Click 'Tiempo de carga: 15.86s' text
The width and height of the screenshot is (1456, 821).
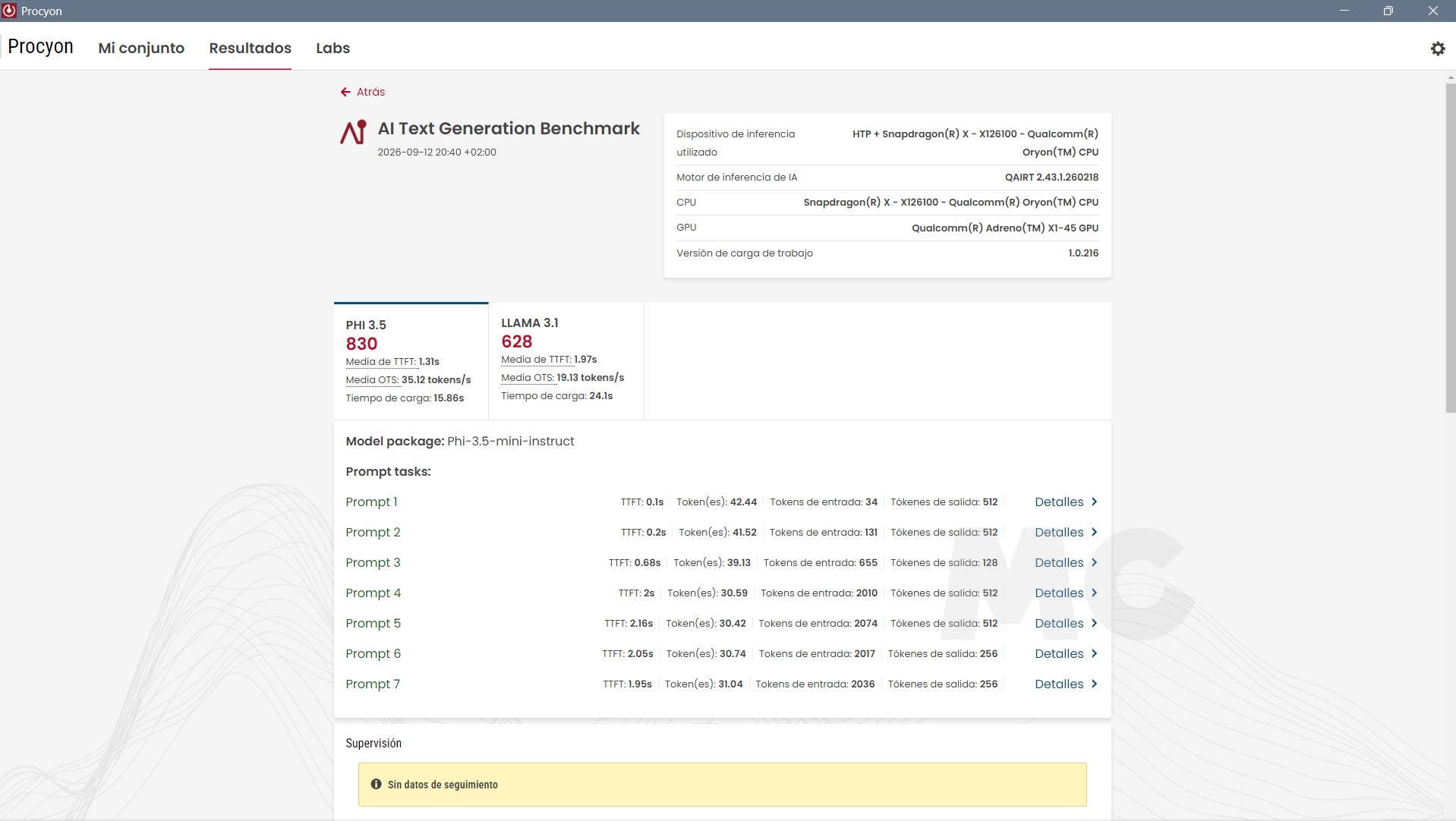click(405, 398)
